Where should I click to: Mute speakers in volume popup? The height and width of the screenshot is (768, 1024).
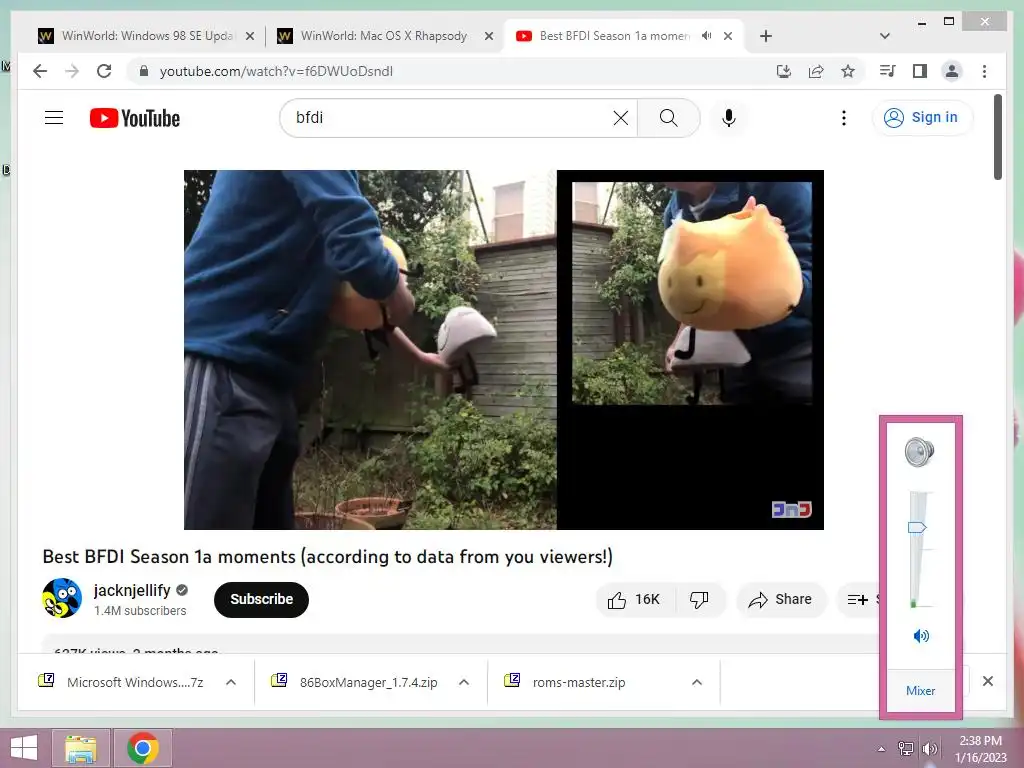pos(921,635)
